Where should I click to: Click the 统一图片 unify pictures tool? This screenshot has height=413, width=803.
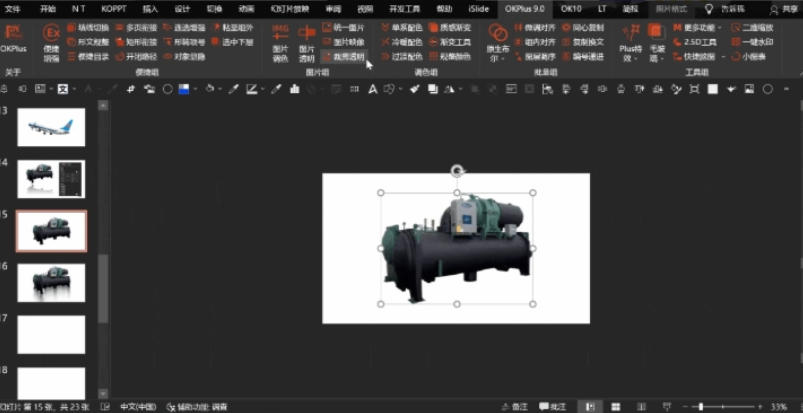click(344, 28)
